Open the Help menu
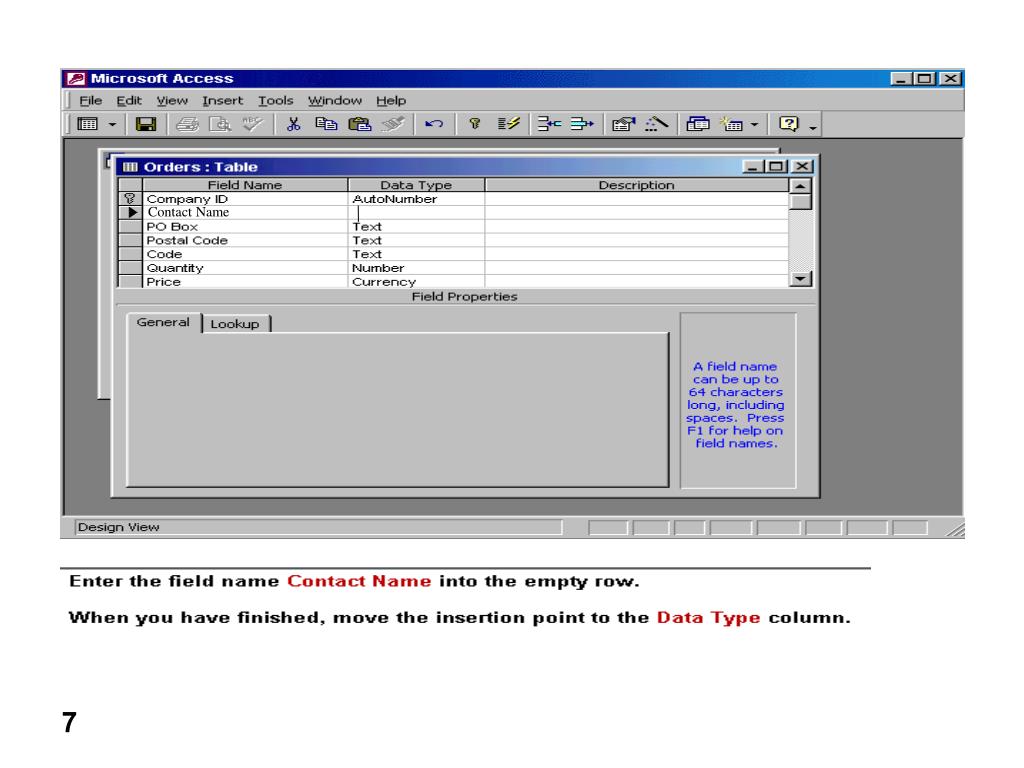 tap(391, 101)
